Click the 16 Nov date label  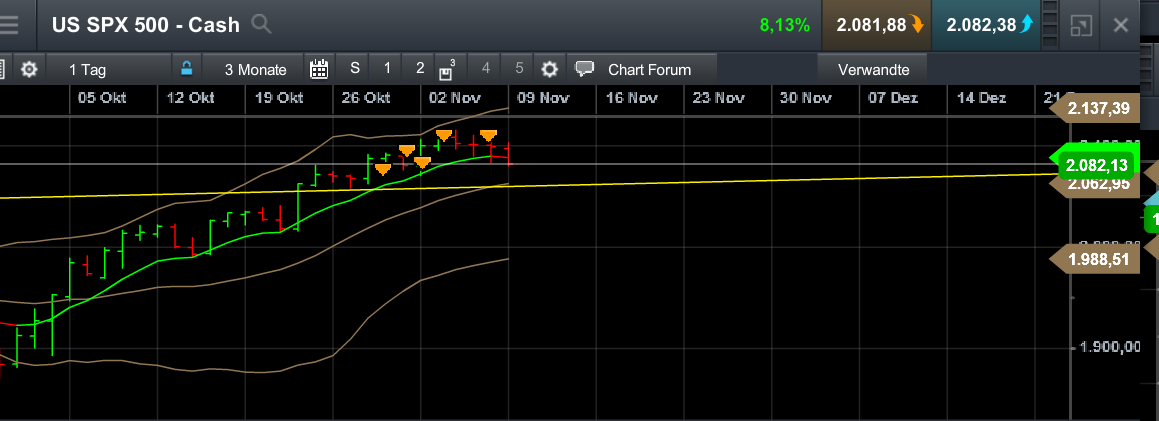coord(631,97)
